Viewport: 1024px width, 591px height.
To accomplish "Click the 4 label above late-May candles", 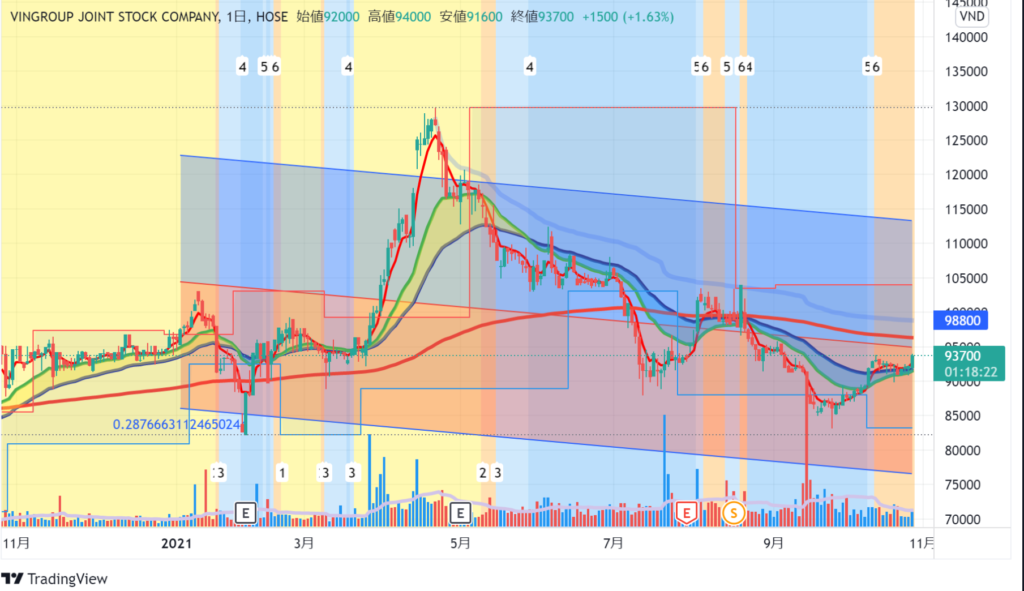I will 530,67.
